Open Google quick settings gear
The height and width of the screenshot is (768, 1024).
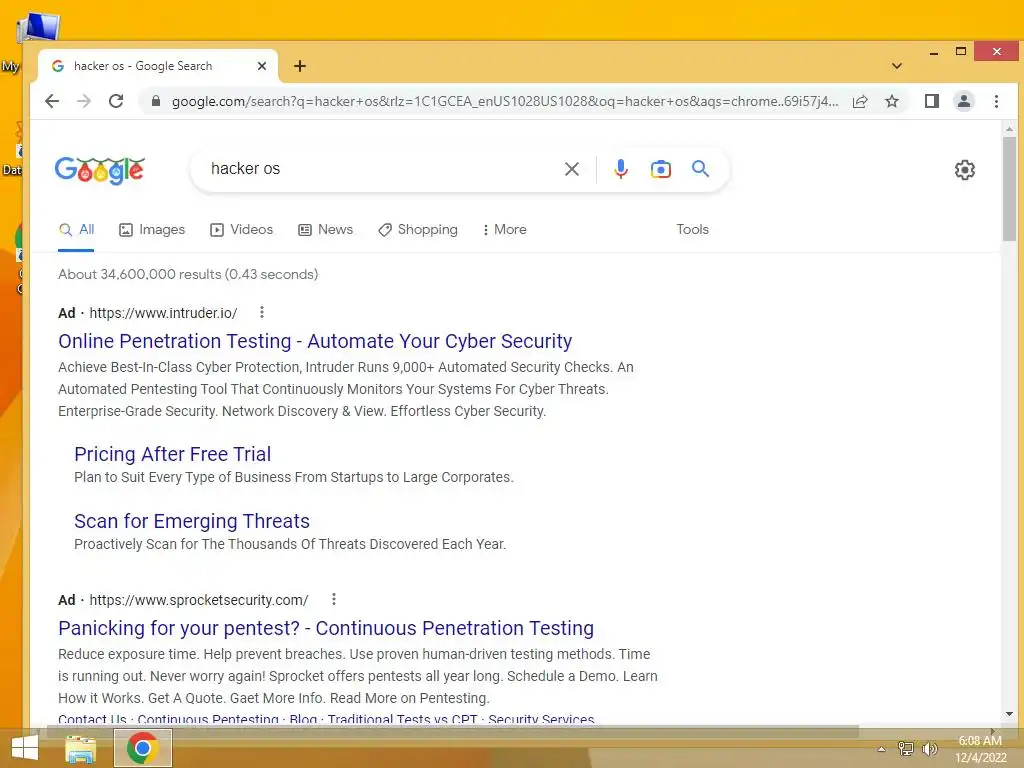(x=965, y=170)
